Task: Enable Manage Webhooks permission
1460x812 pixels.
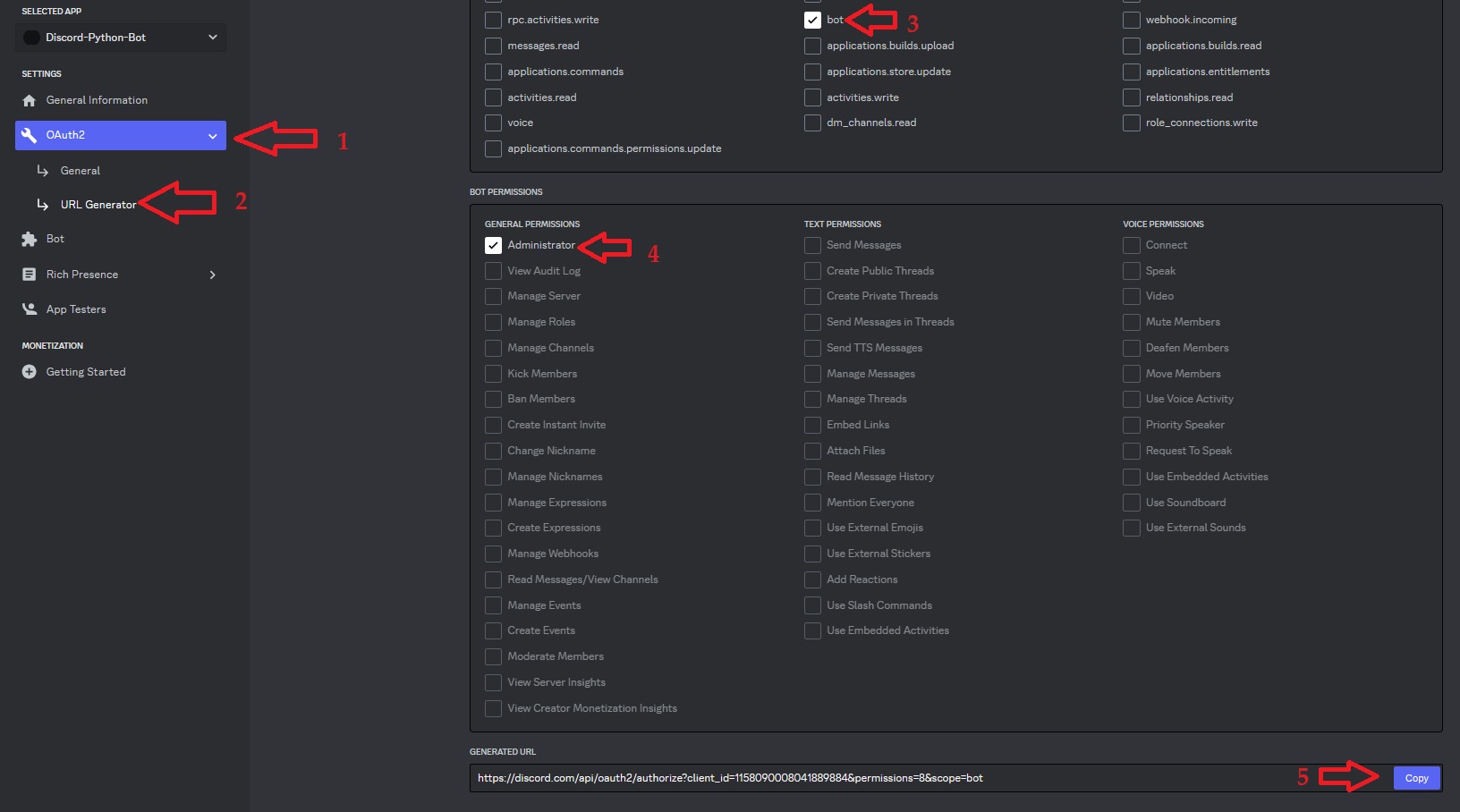Action: pos(493,554)
